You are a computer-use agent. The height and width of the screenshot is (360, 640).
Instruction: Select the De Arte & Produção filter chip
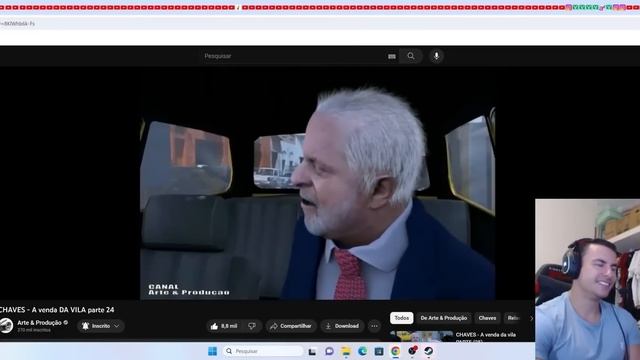tap(444, 318)
